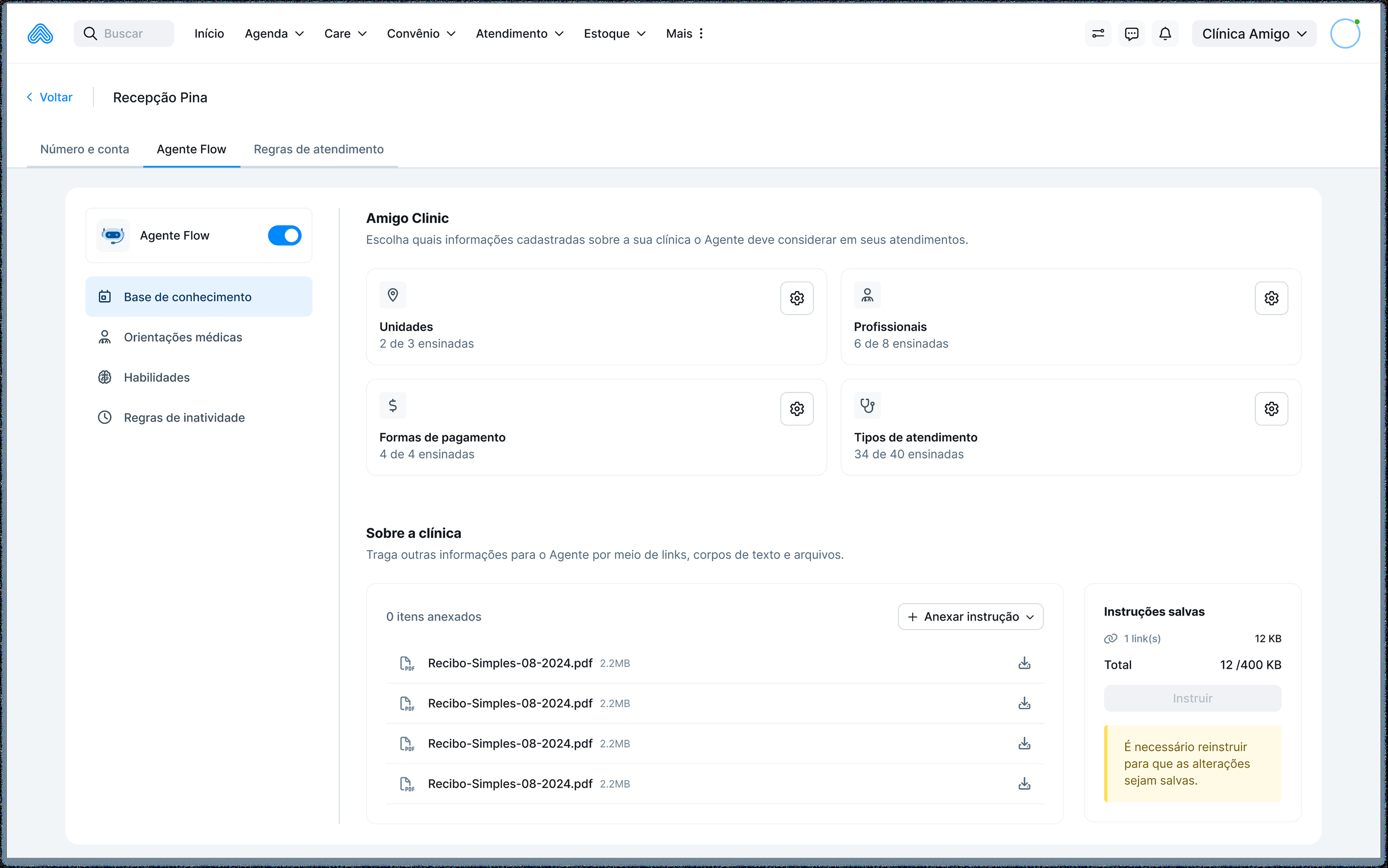Select Base de conhecimento in sidebar

click(199, 297)
